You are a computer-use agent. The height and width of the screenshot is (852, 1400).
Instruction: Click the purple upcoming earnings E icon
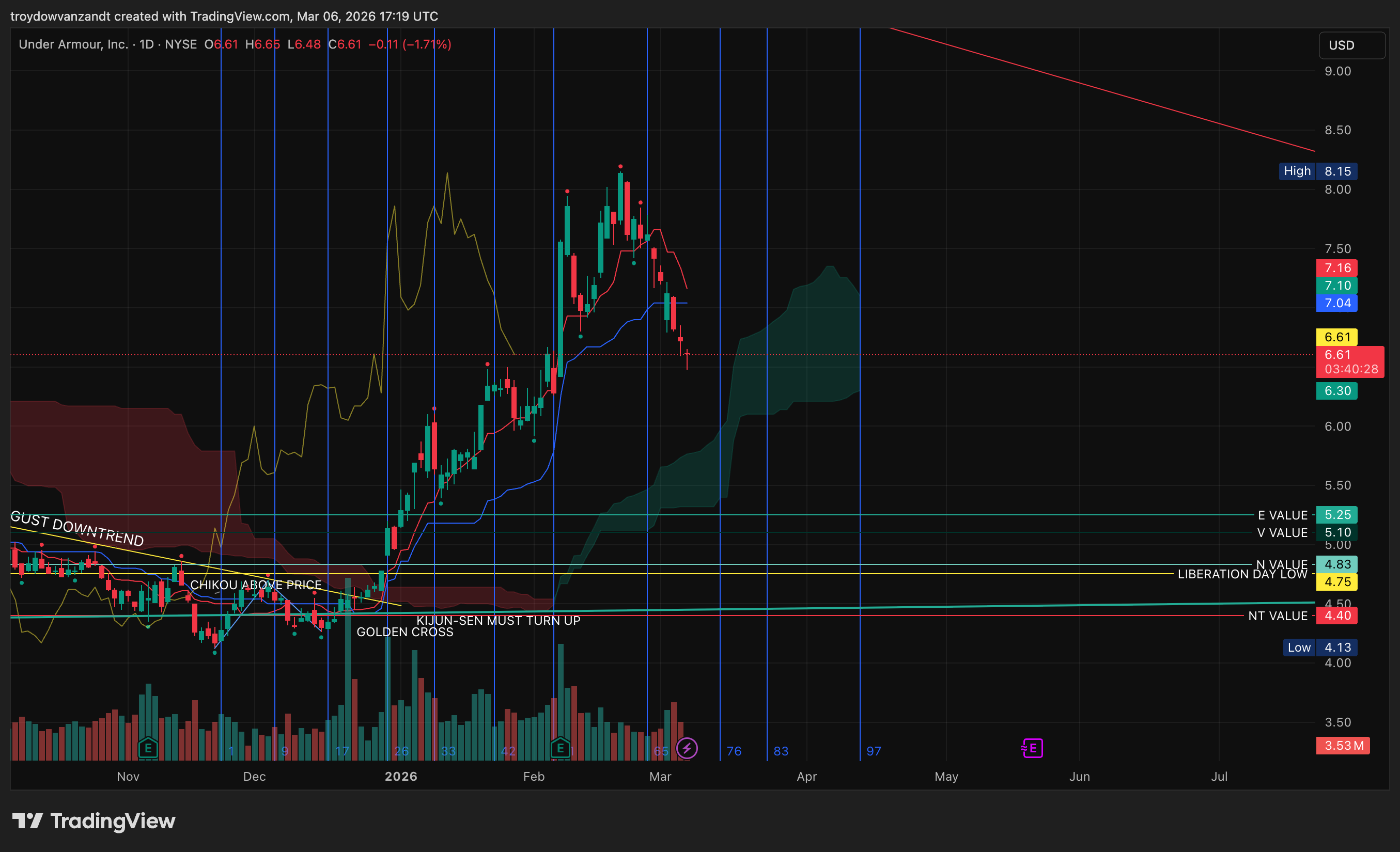[1032, 748]
